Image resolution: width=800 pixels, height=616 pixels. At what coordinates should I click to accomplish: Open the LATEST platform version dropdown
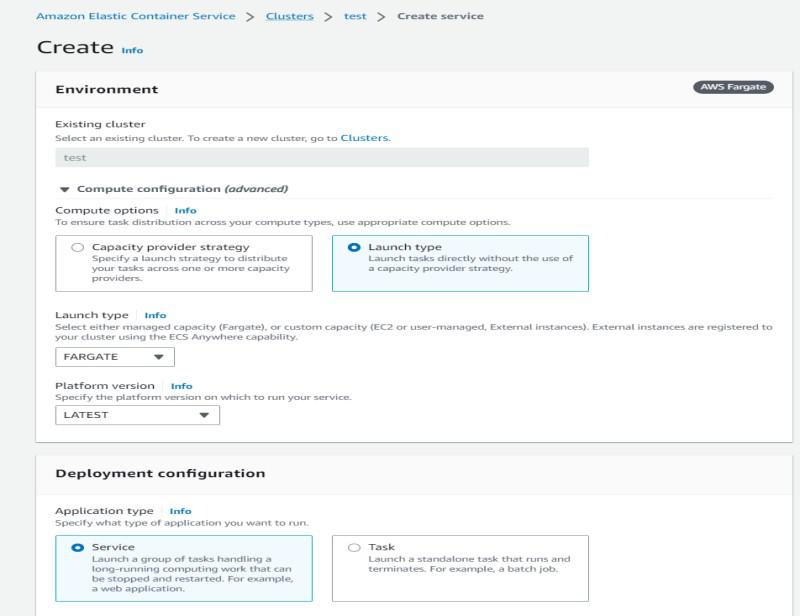click(x=137, y=415)
